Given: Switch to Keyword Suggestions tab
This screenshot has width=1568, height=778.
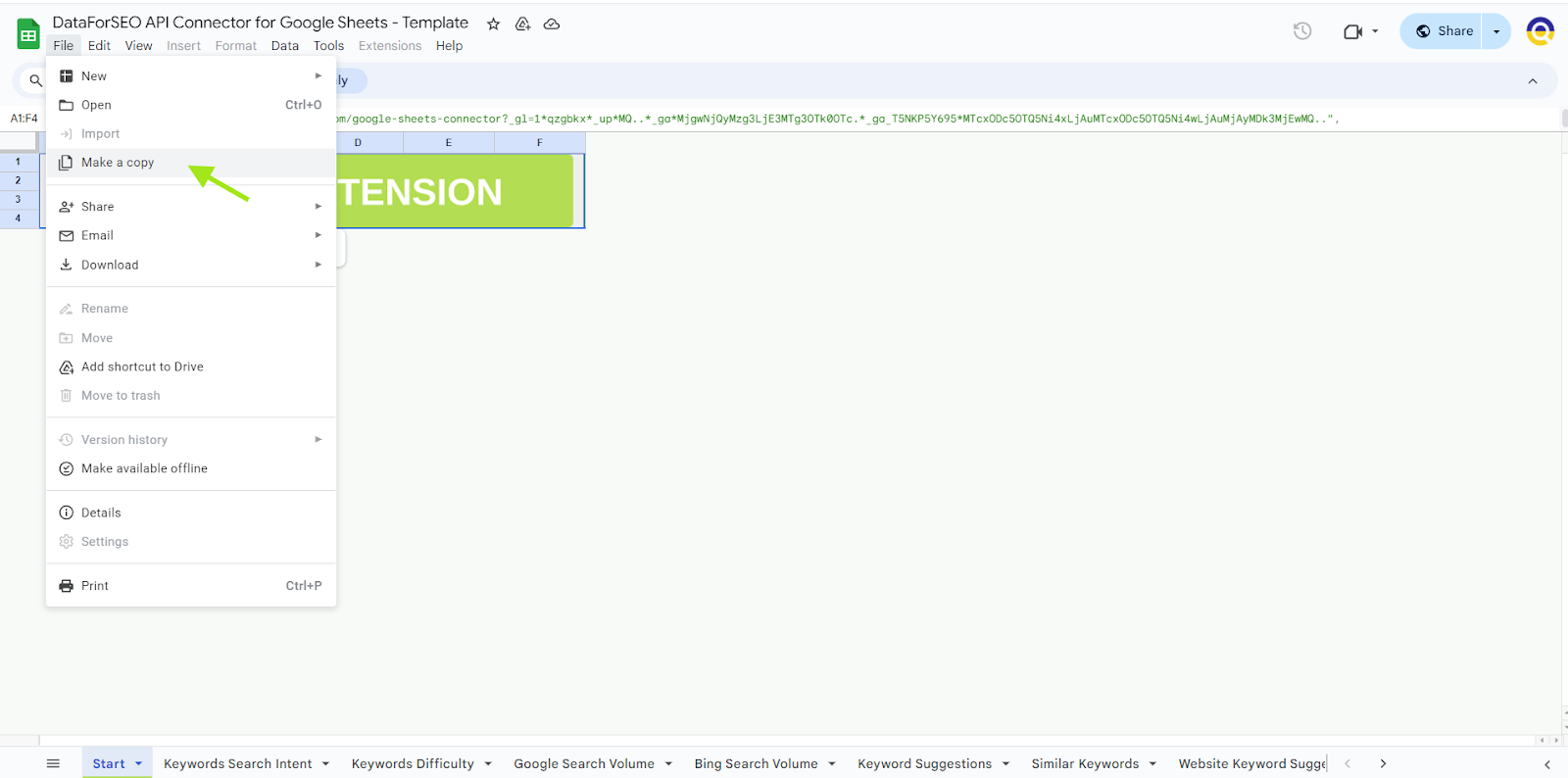Looking at the screenshot, I should [x=925, y=764].
